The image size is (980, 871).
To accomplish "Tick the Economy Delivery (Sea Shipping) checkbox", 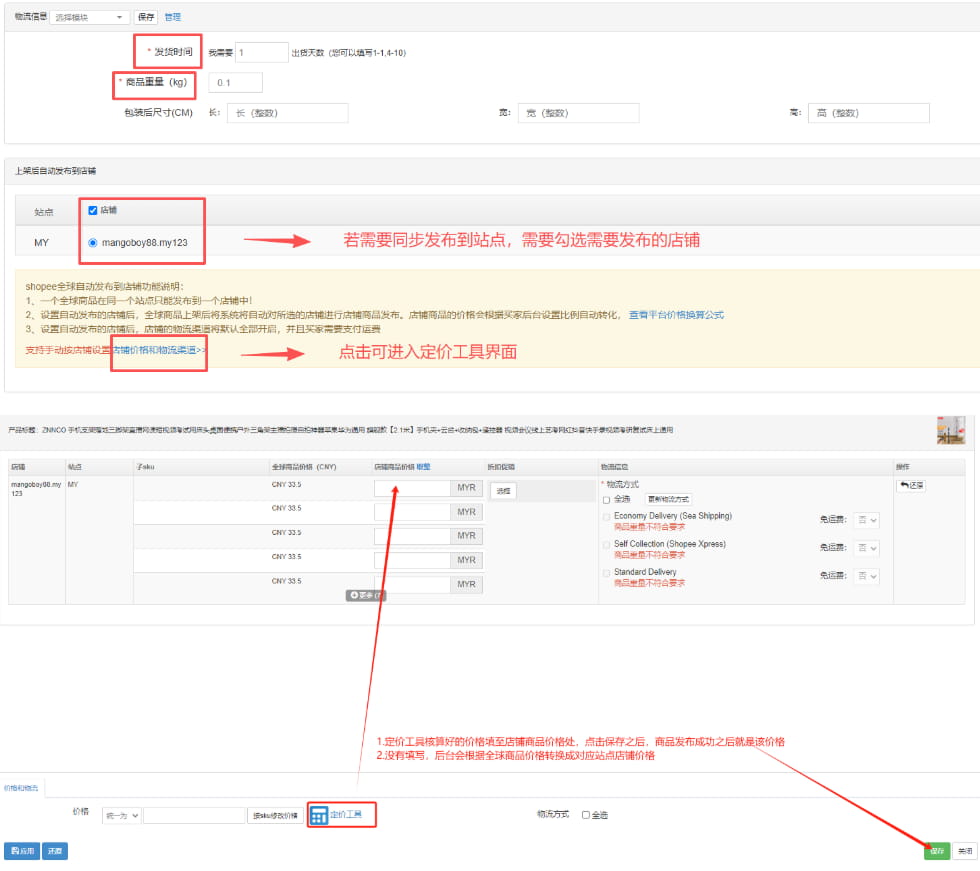I will pyautogui.click(x=606, y=517).
